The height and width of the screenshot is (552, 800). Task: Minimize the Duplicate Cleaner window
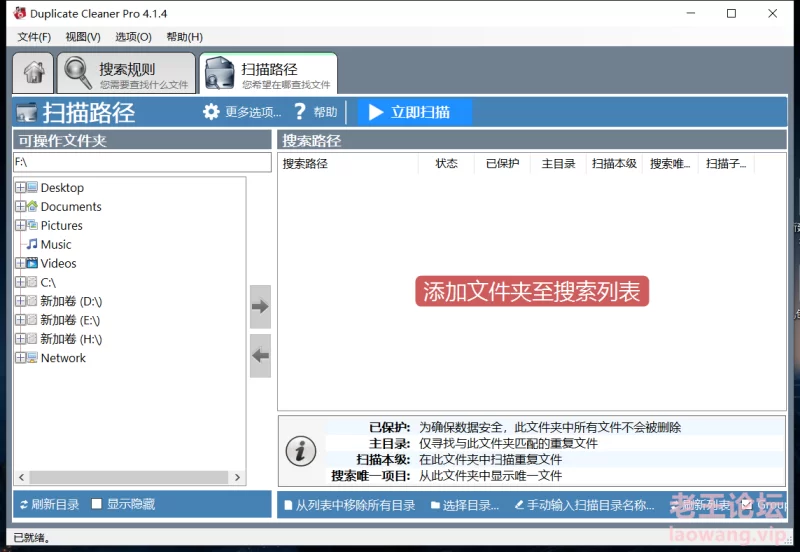[x=691, y=13]
